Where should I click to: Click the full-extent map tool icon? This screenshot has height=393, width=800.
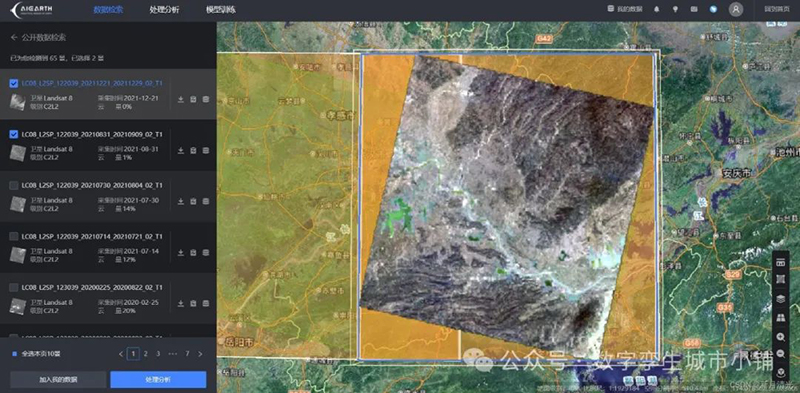coord(780,280)
